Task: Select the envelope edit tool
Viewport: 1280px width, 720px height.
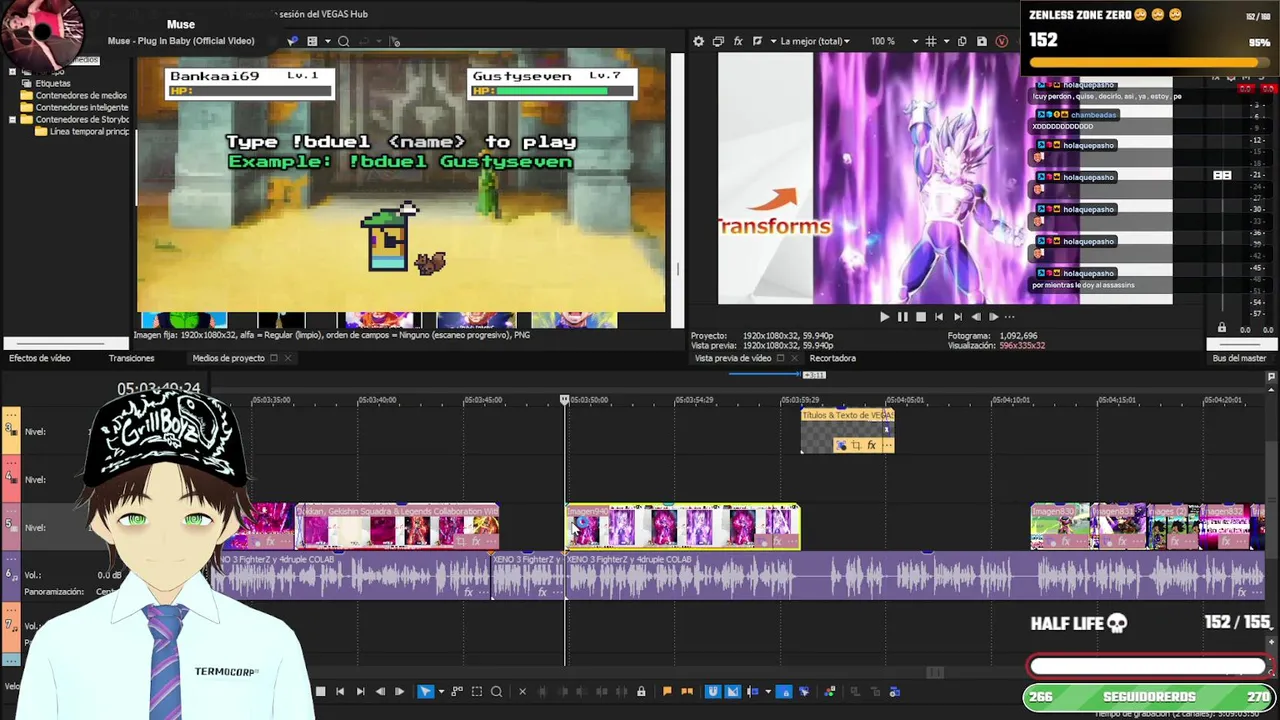Action: pos(457,691)
